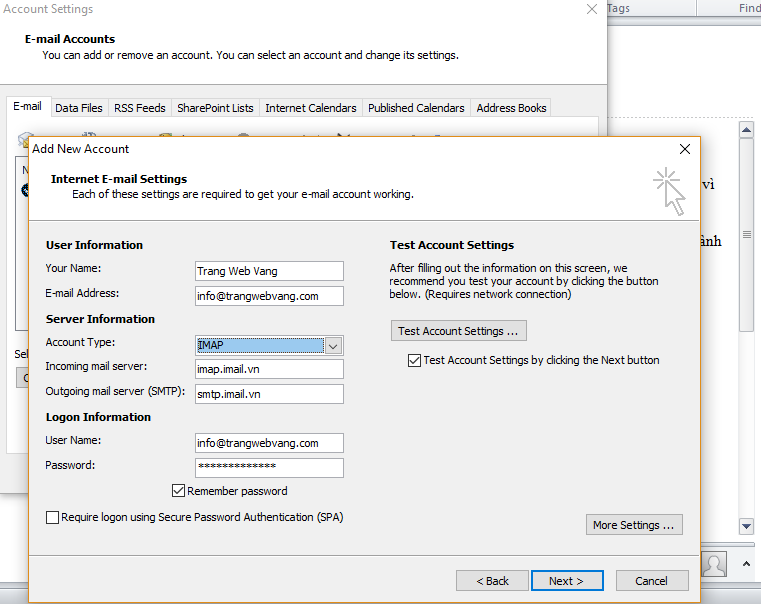Viewport: 761px width, 604px height.
Task: Click the Test Account Settings button
Action: (458, 331)
